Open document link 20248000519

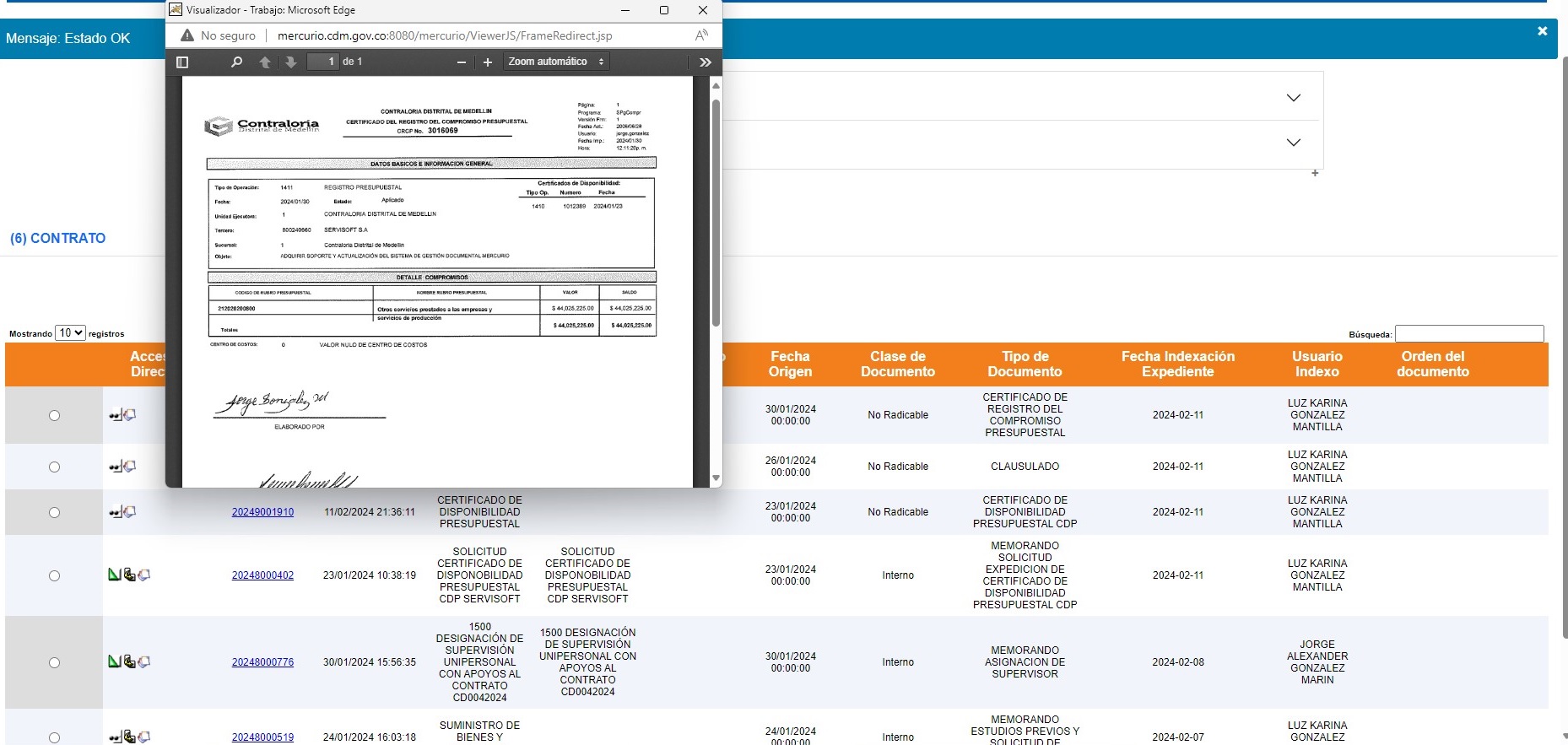click(262, 737)
